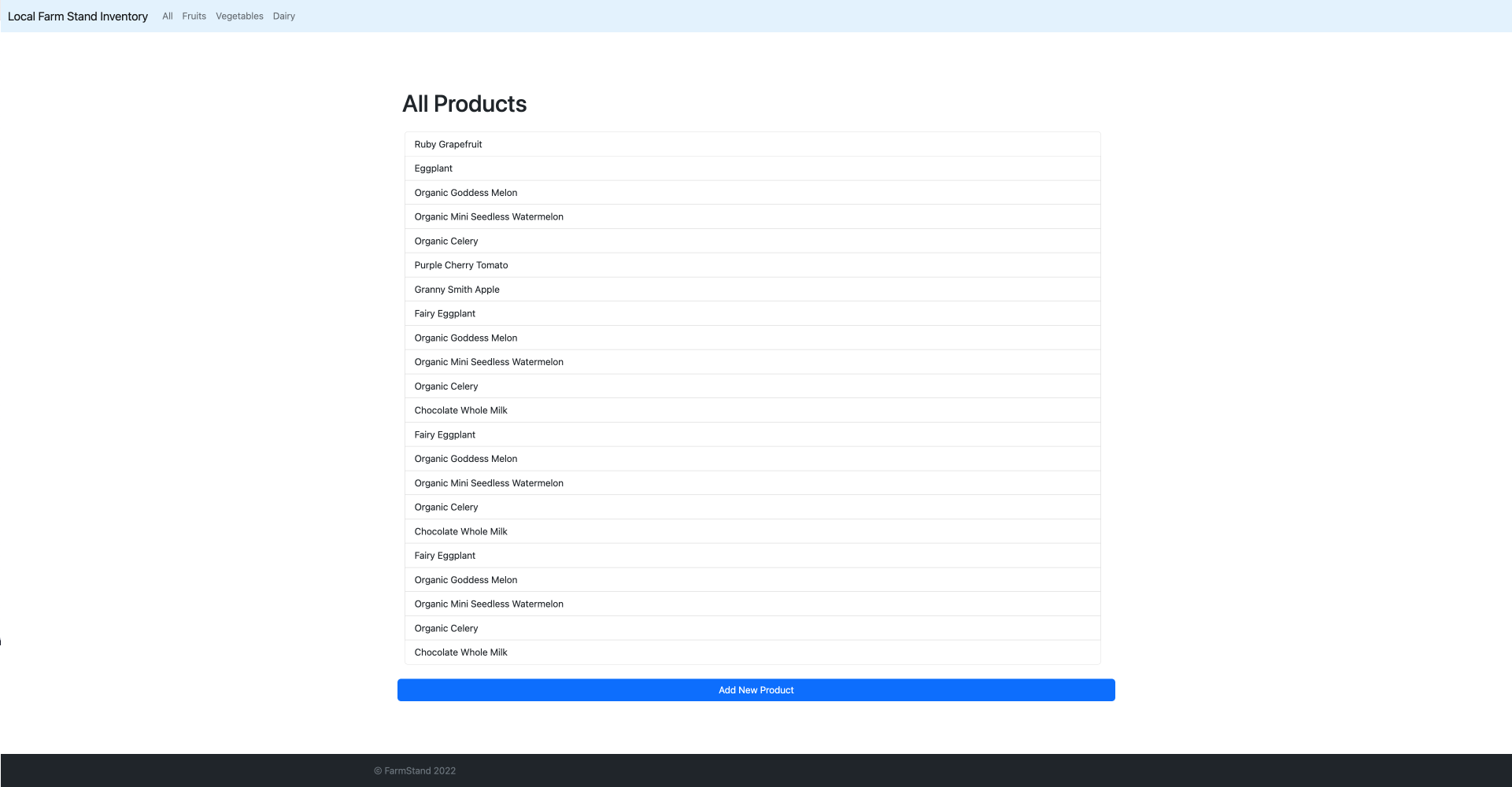Switch to the Fruits category
1512x787 pixels.
pyautogui.click(x=194, y=16)
